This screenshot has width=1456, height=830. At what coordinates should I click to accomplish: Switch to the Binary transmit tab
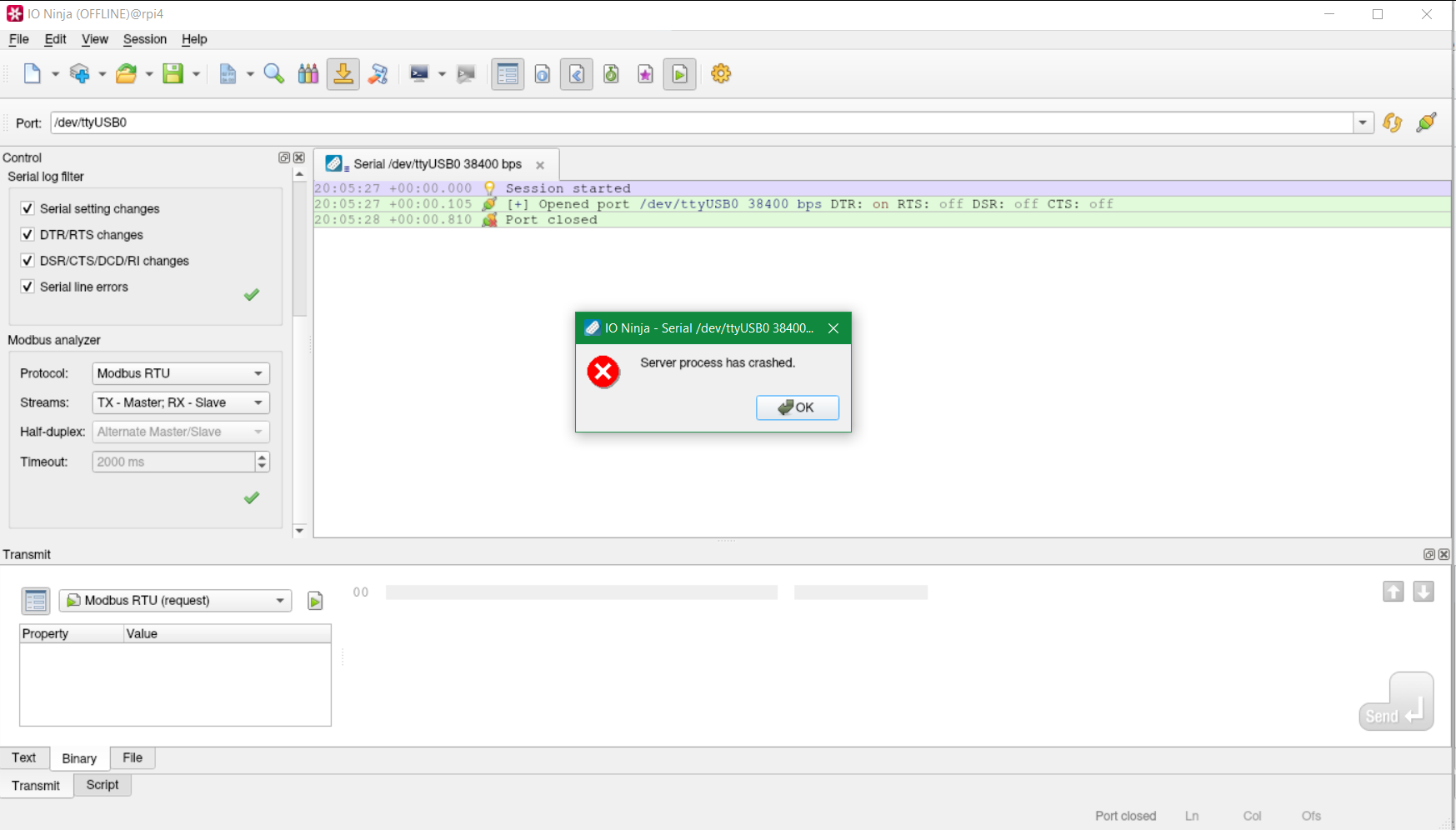79,758
